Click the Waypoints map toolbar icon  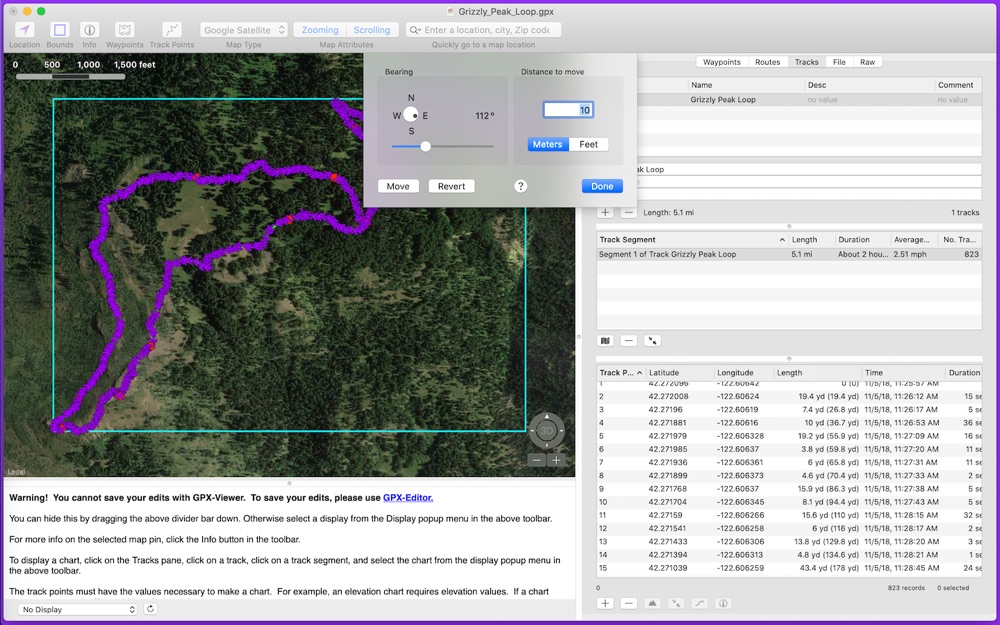(x=125, y=30)
